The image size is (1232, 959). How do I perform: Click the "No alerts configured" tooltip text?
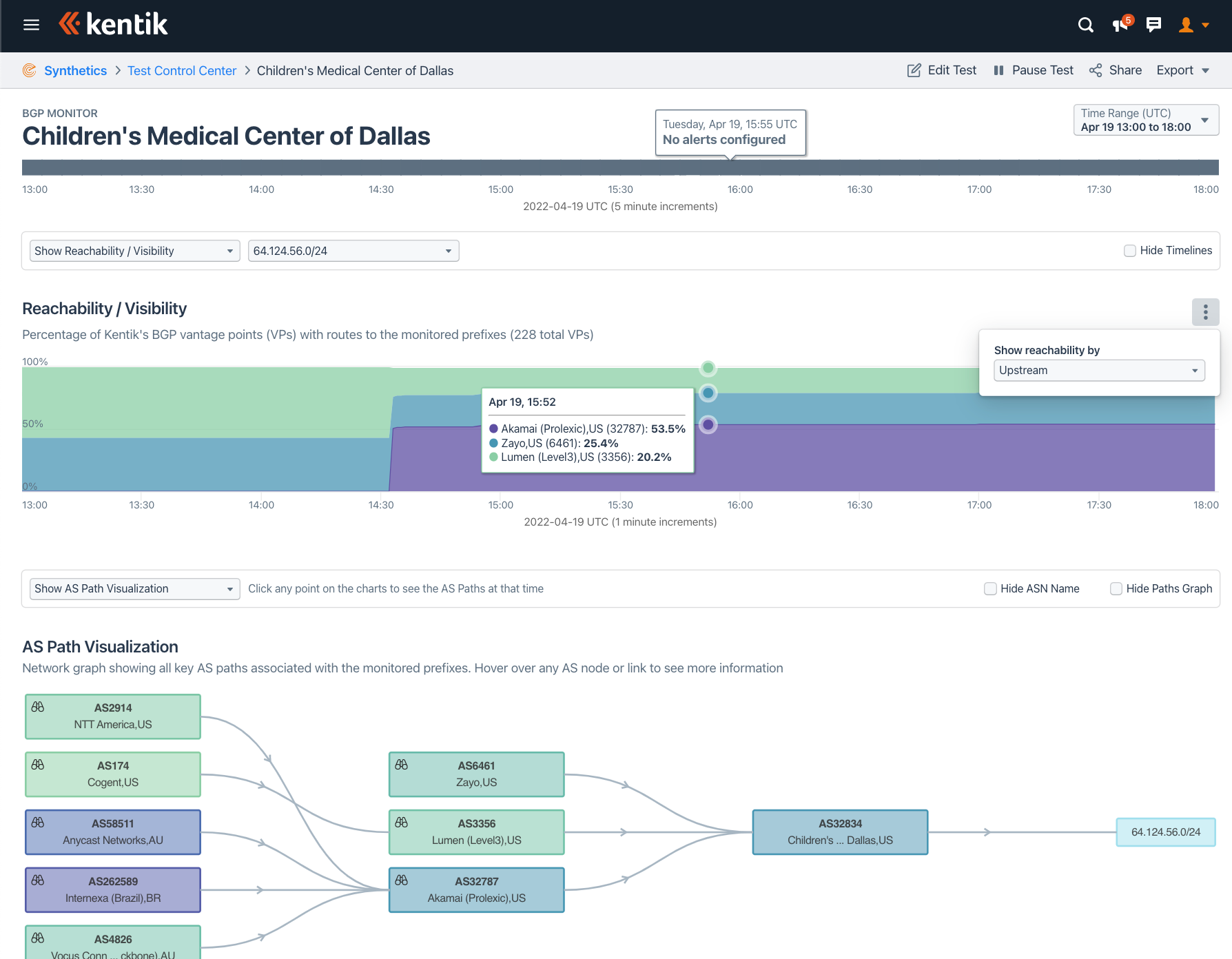(x=724, y=140)
